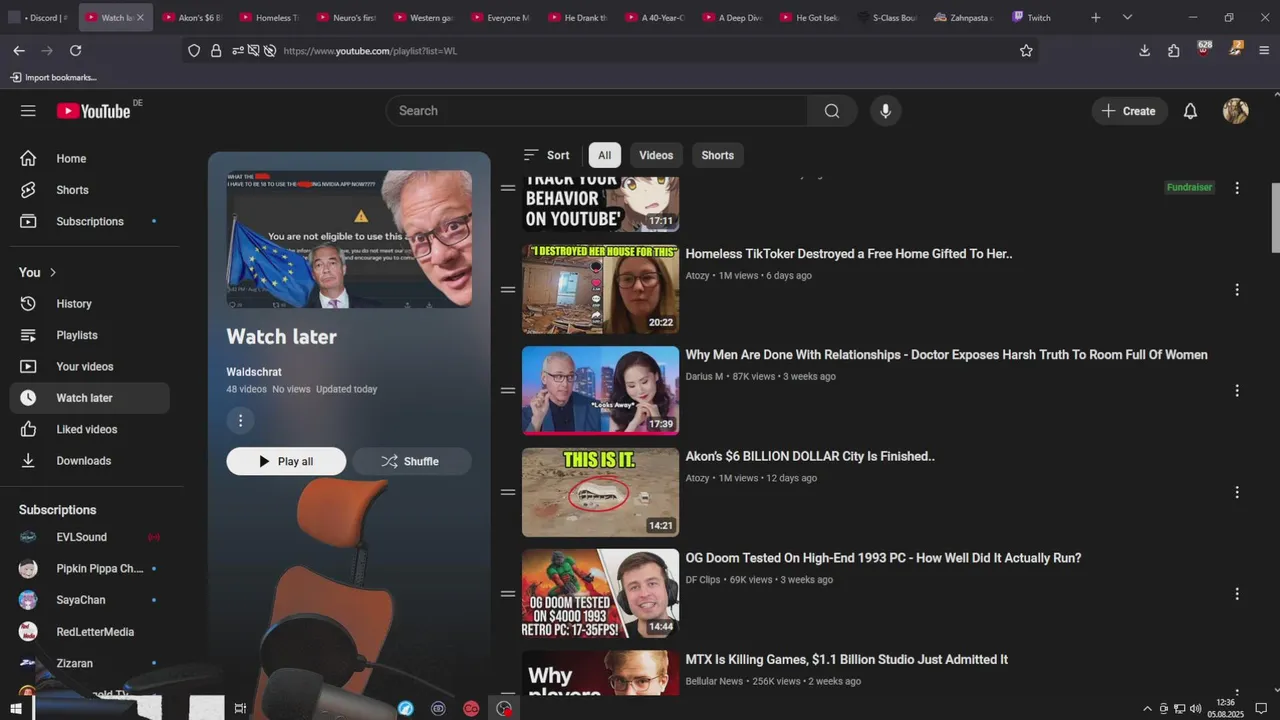Screen dimensions: 1280x720
Task: Open the Homeless TikToker video thumbnail
Action: (600, 289)
